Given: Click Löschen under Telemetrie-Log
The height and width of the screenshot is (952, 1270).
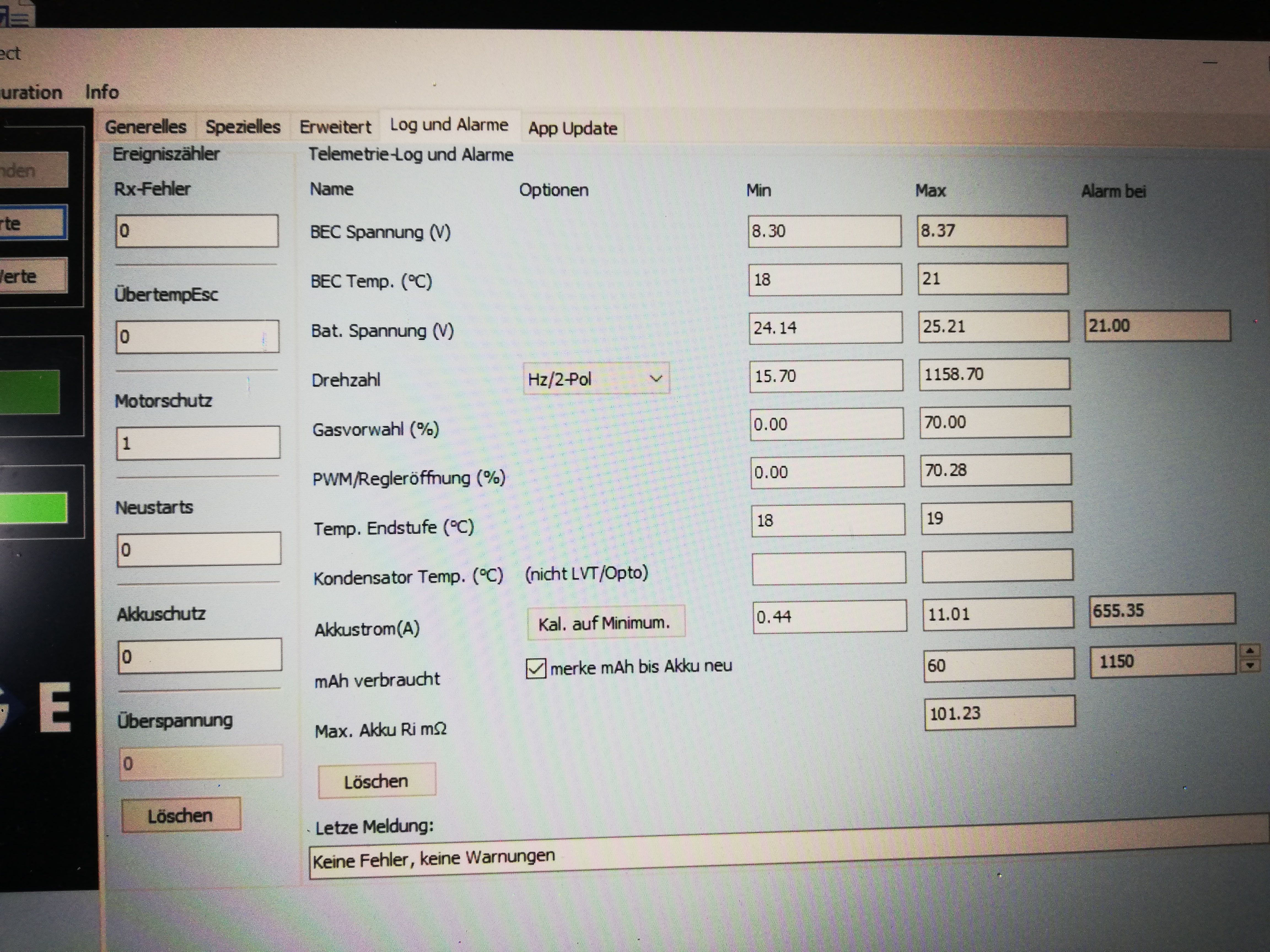Looking at the screenshot, I should (377, 781).
